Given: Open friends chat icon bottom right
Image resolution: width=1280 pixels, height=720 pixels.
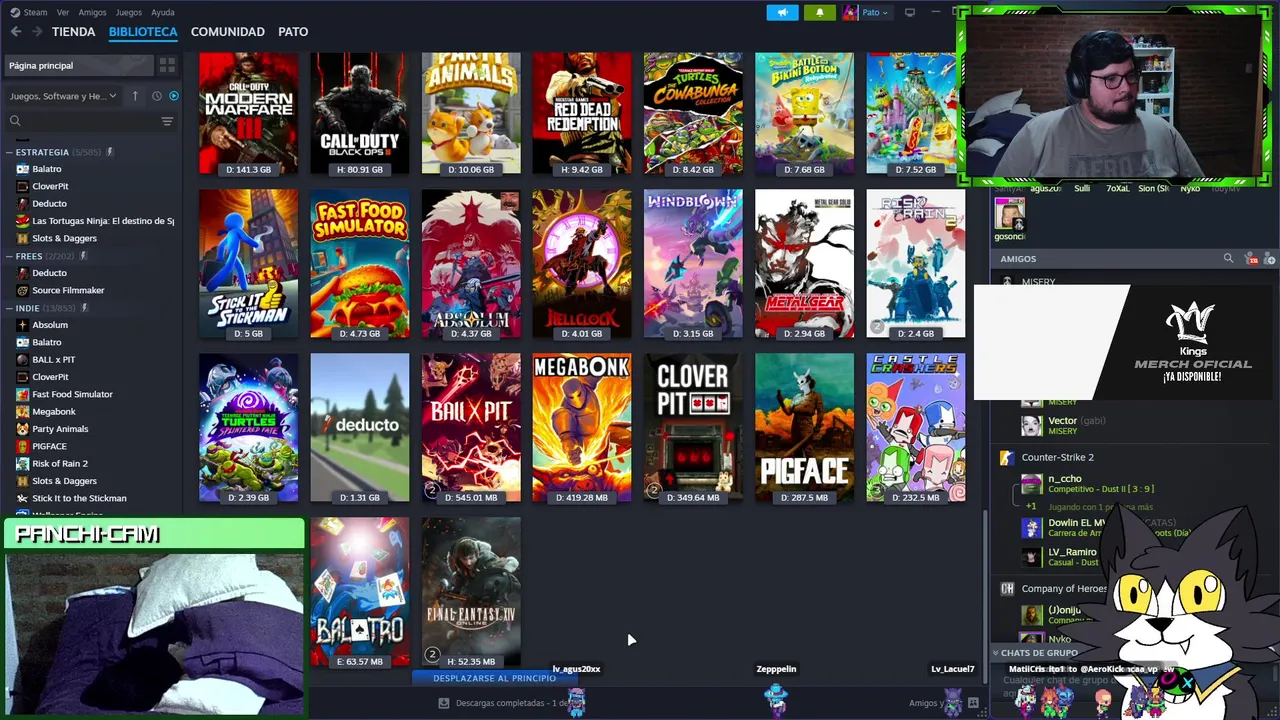Looking at the screenshot, I should tap(973, 703).
